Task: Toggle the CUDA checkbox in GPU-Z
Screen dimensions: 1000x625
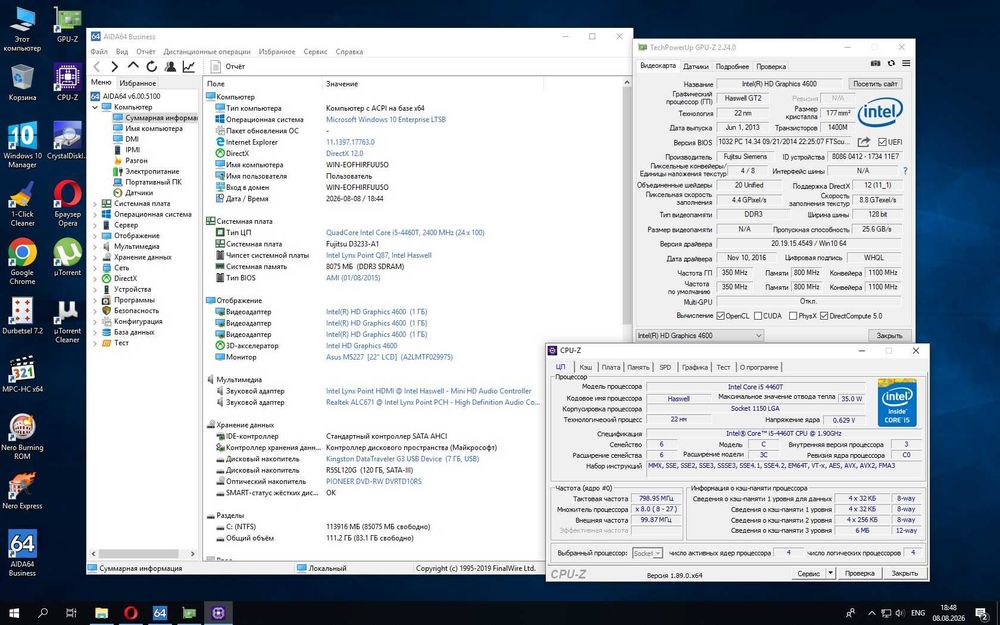Action: point(758,316)
